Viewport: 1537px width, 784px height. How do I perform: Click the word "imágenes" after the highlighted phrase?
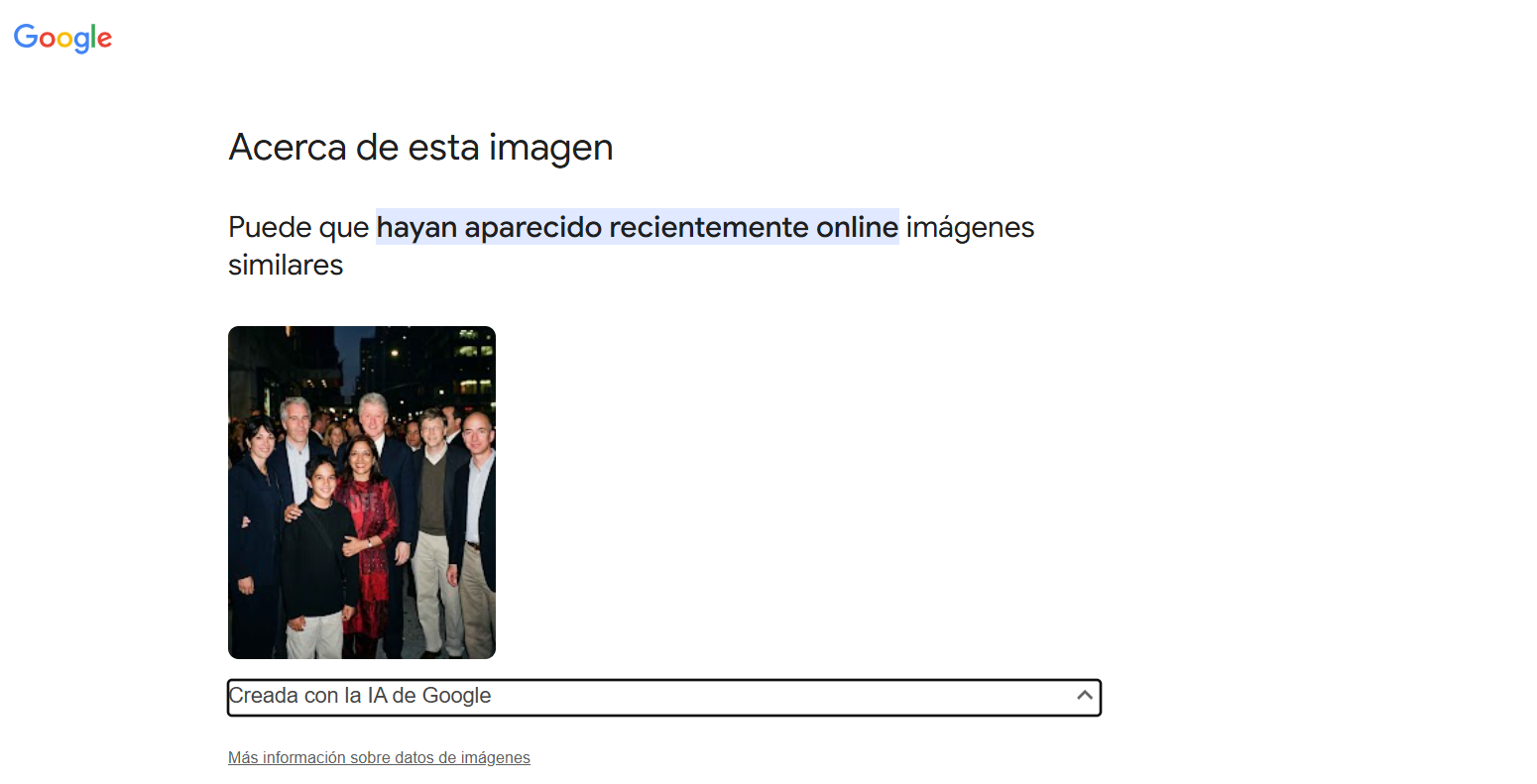point(970,227)
